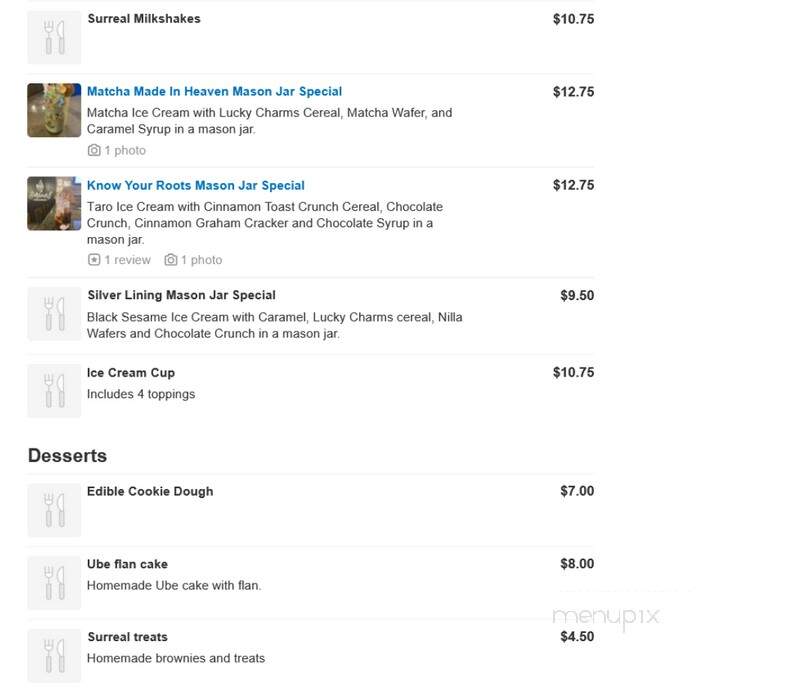Click the Surreal Milkshakes placeholder utensil icon
This screenshot has height=699, width=785.
pos(54,38)
